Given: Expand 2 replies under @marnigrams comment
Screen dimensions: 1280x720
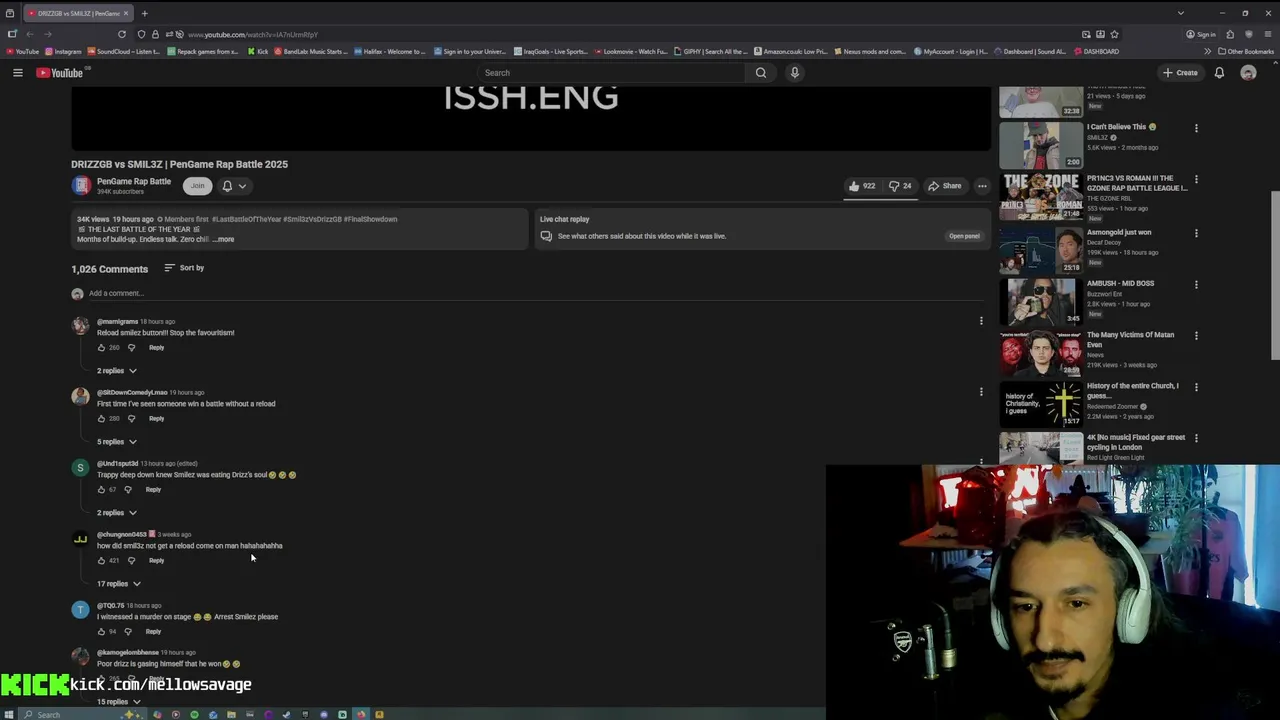Looking at the screenshot, I should [117, 371].
